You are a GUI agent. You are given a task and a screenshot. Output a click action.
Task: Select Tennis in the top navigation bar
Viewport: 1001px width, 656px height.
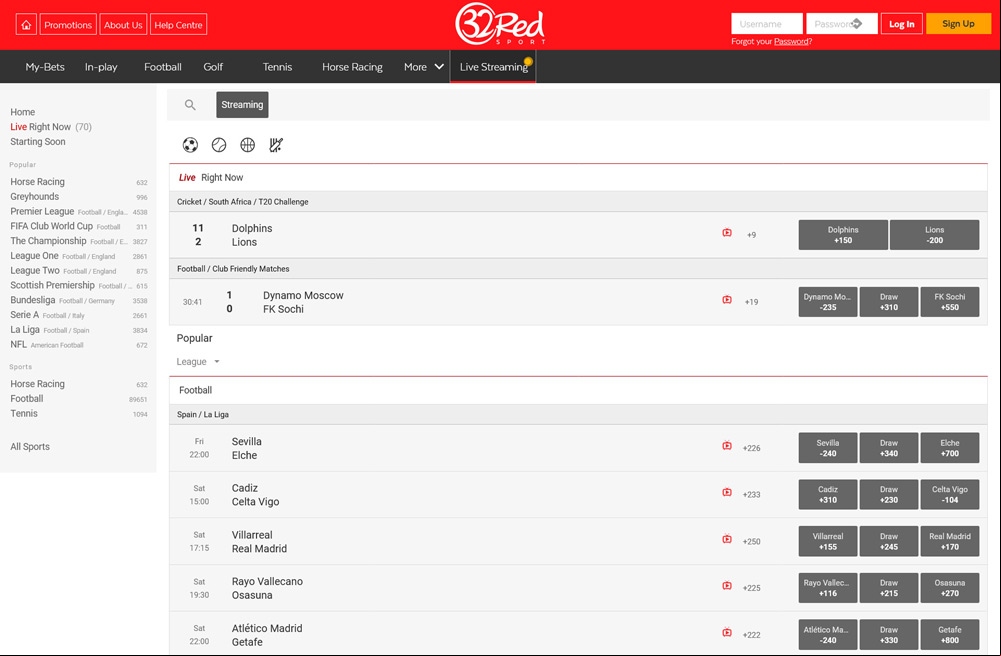[x=277, y=67]
